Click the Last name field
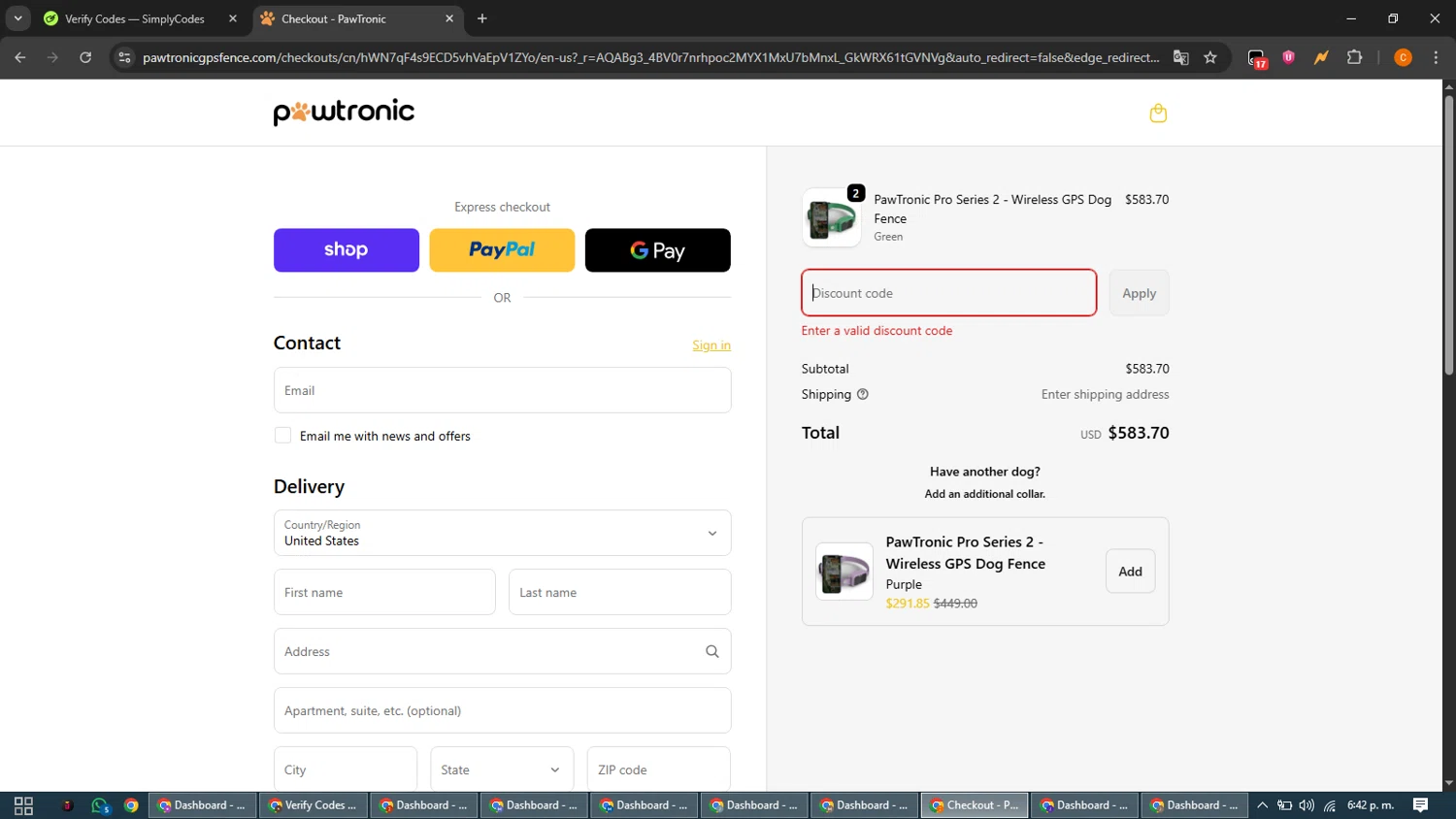The width and height of the screenshot is (1456, 819). click(x=619, y=592)
